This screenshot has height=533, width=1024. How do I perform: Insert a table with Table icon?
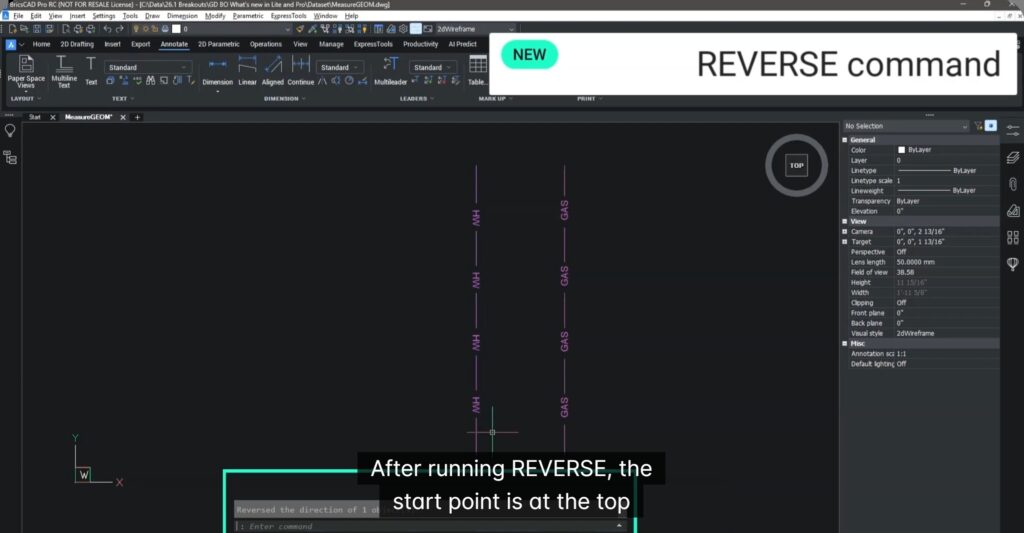477,70
